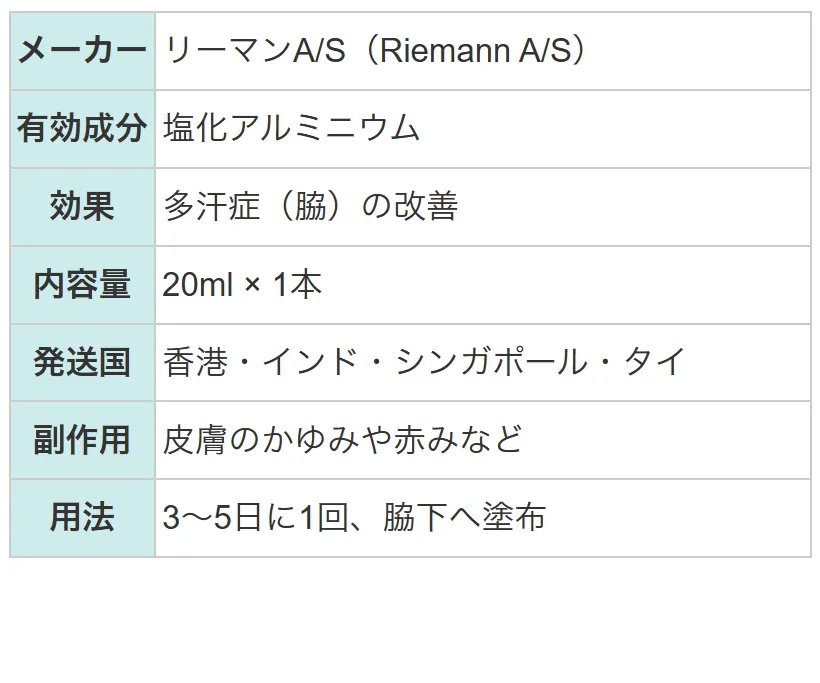Click the 脇下へ塗布 text
820x683 pixels.
[464, 518]
